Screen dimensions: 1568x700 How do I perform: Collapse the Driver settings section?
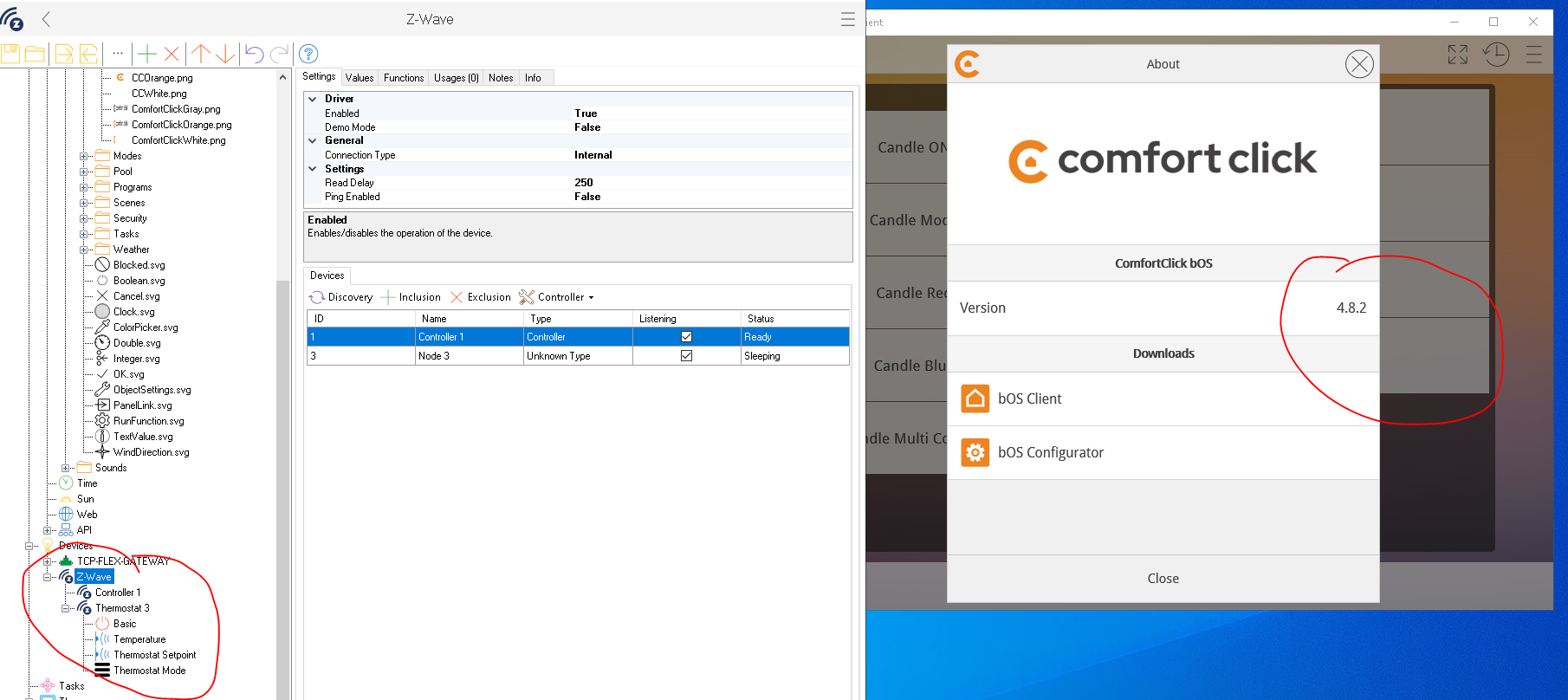tap(313, 99)
